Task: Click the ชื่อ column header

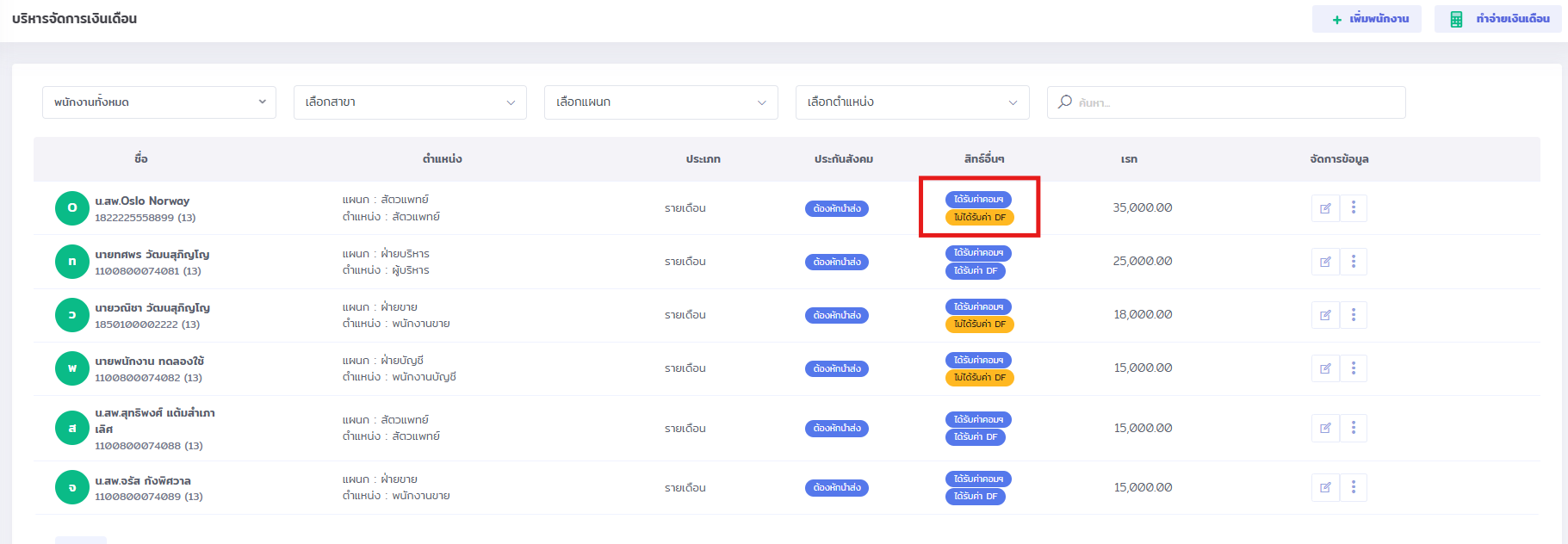Action: pyautogui.click(x=141, y=159)
